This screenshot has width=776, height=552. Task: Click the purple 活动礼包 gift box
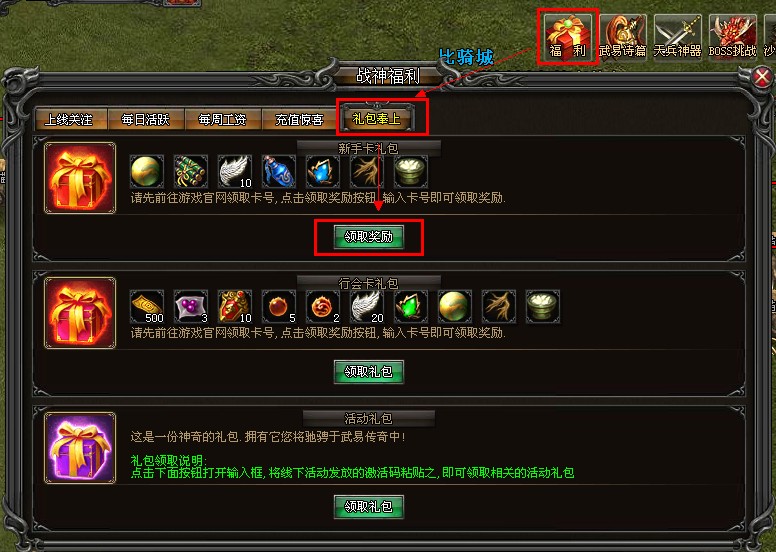point(80,448)
